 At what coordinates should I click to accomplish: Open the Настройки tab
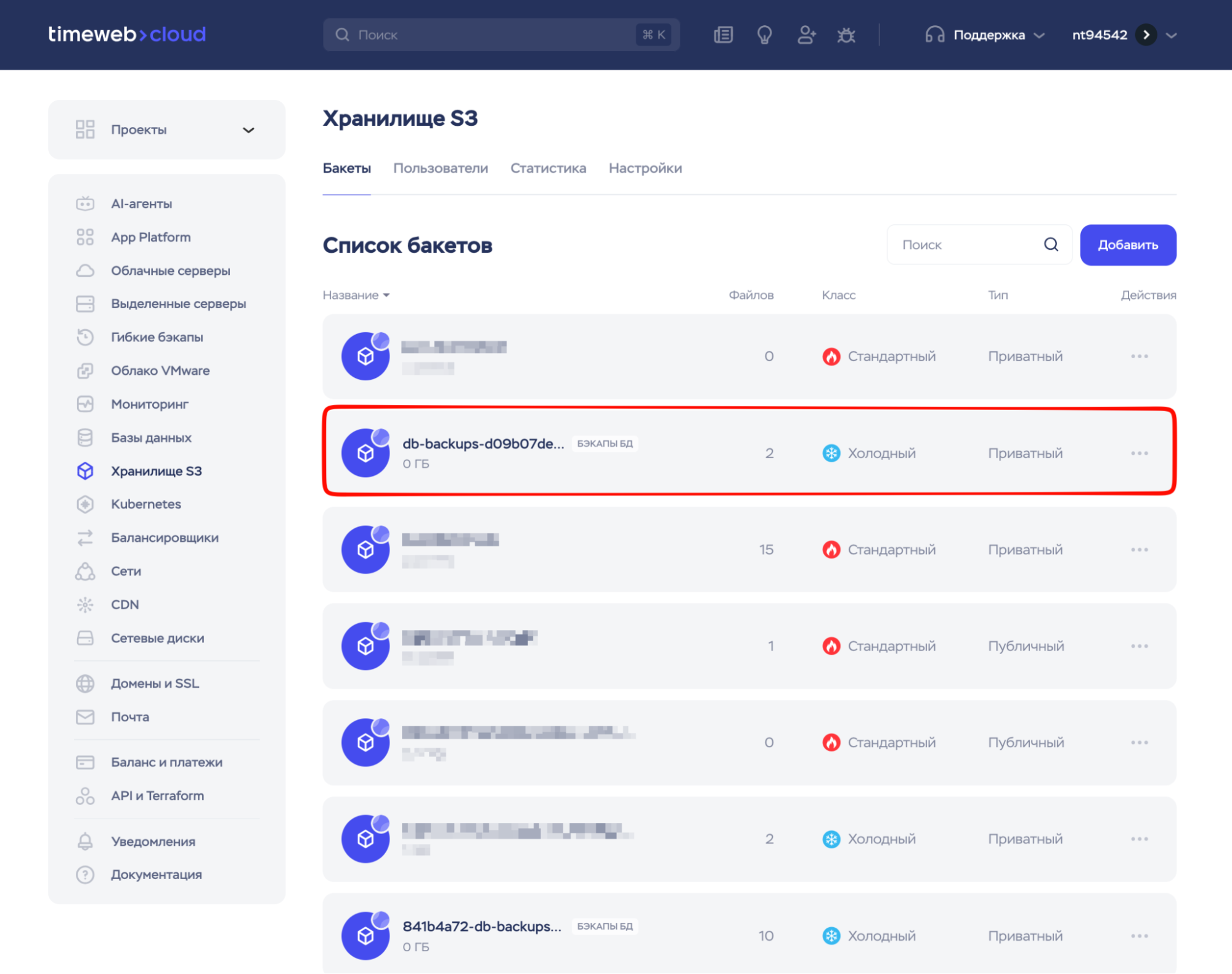coord(645,168)
